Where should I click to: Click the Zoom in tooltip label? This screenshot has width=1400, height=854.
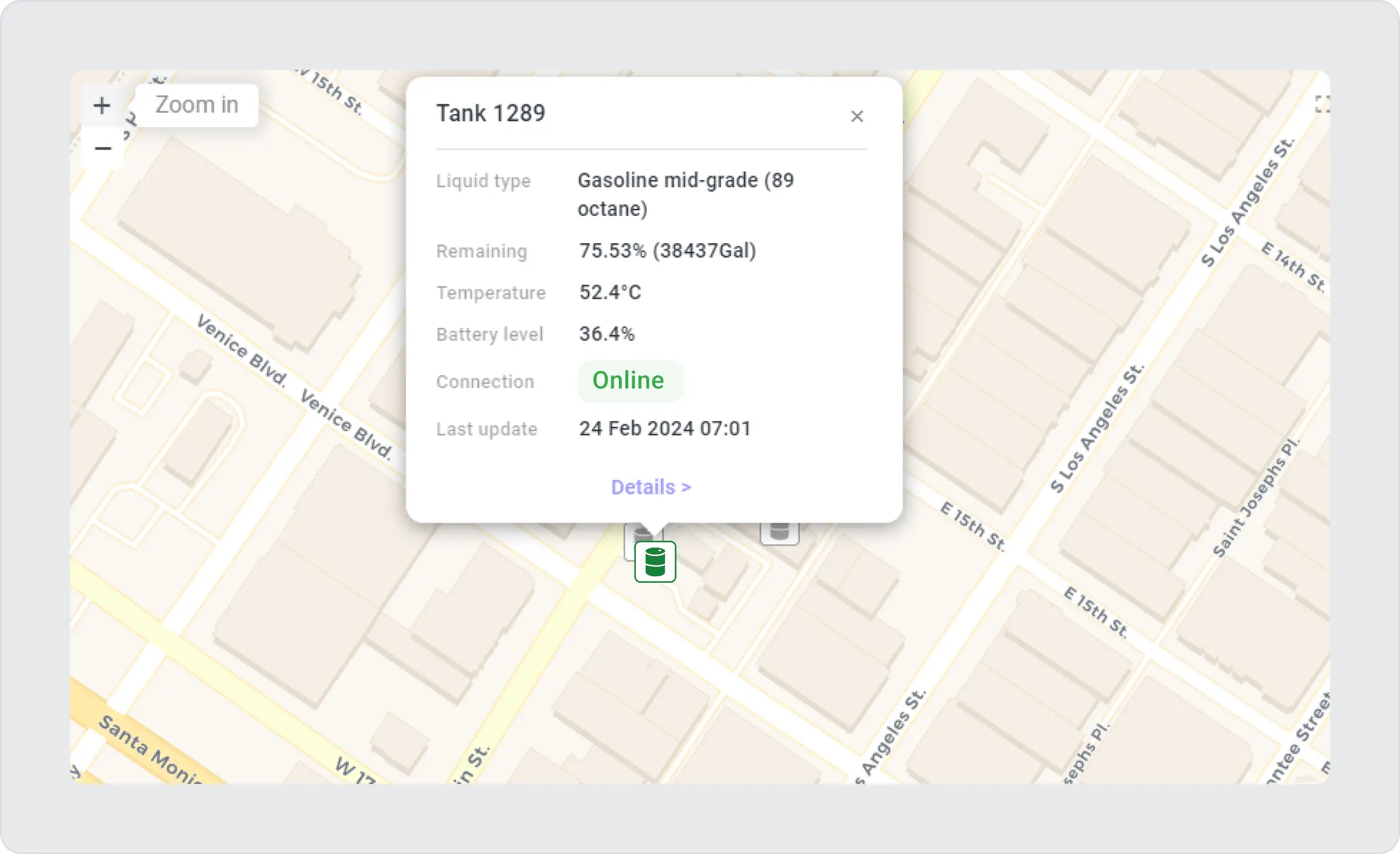click(197, 106)
